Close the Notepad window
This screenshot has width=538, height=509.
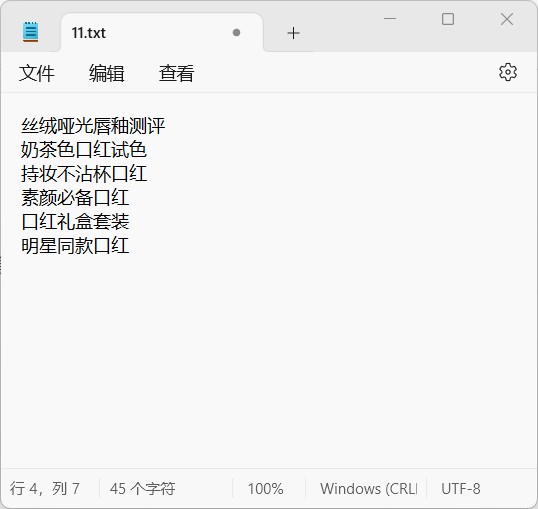point(507,19)
